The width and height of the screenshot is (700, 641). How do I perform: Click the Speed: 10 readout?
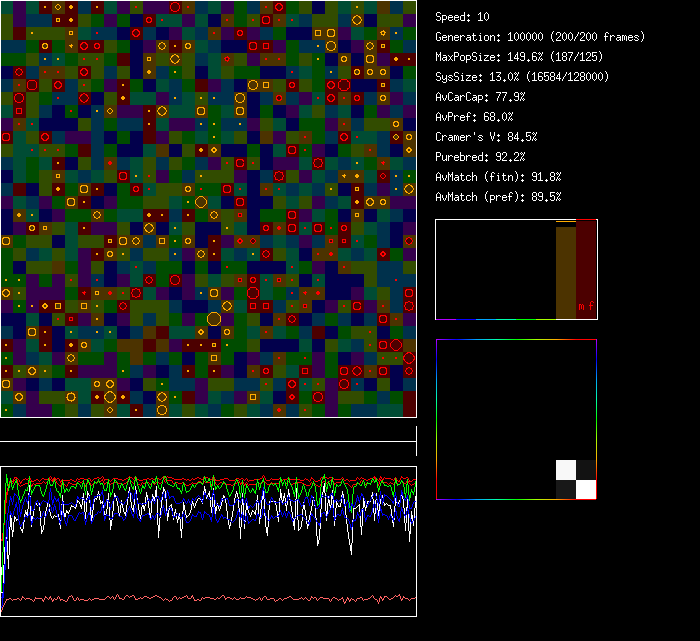click(x=463, y=17)
